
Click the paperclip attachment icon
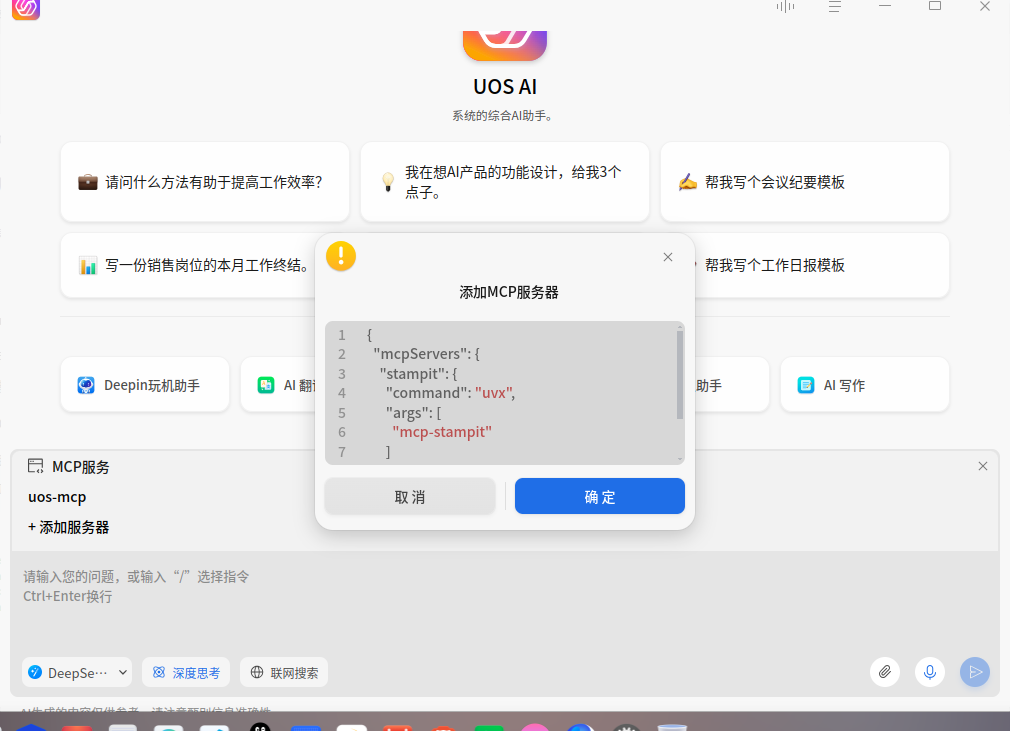[x=885, y=672]
